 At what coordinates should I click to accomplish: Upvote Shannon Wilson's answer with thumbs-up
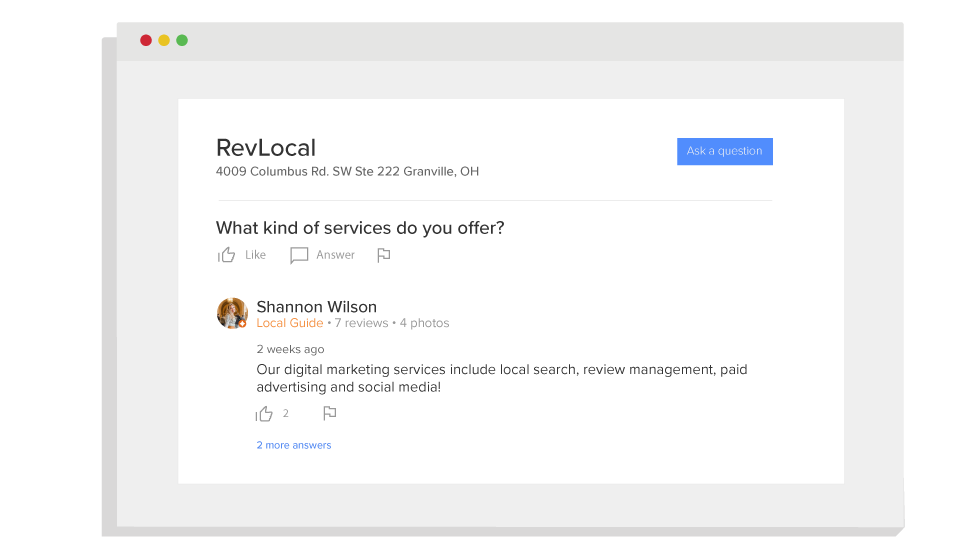tap(264, 414)
